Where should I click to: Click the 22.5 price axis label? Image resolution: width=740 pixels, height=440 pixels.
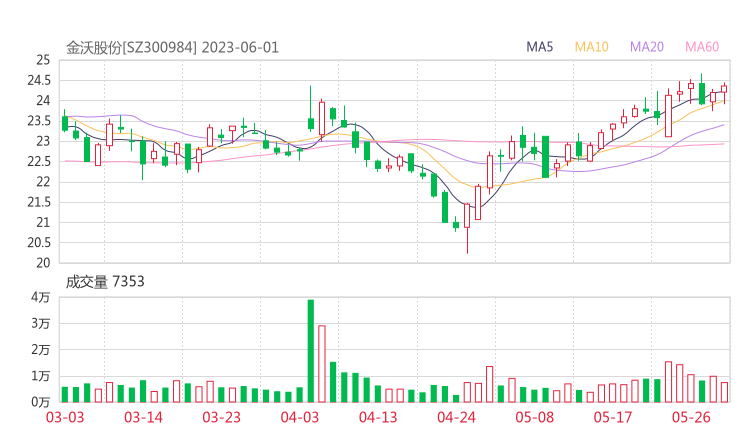(x=39, y=161)
